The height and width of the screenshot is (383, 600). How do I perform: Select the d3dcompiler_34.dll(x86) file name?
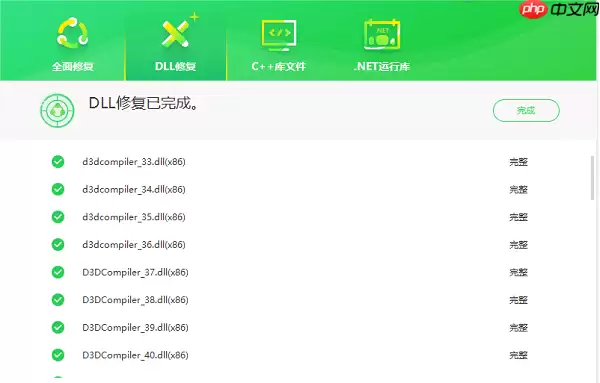pos(134,189)
